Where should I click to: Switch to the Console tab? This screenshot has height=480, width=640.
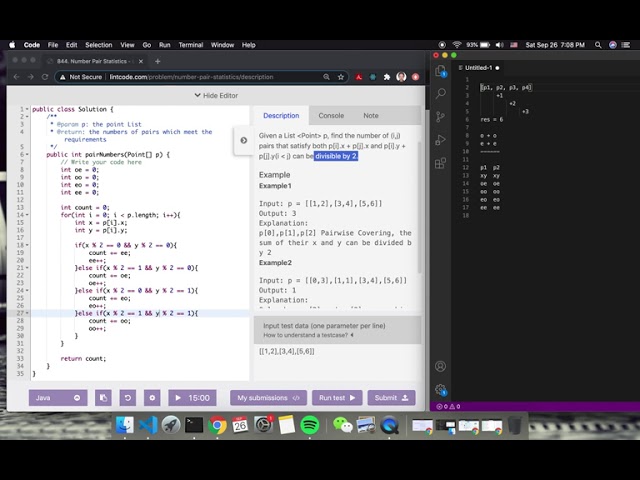tap(331, 116)
